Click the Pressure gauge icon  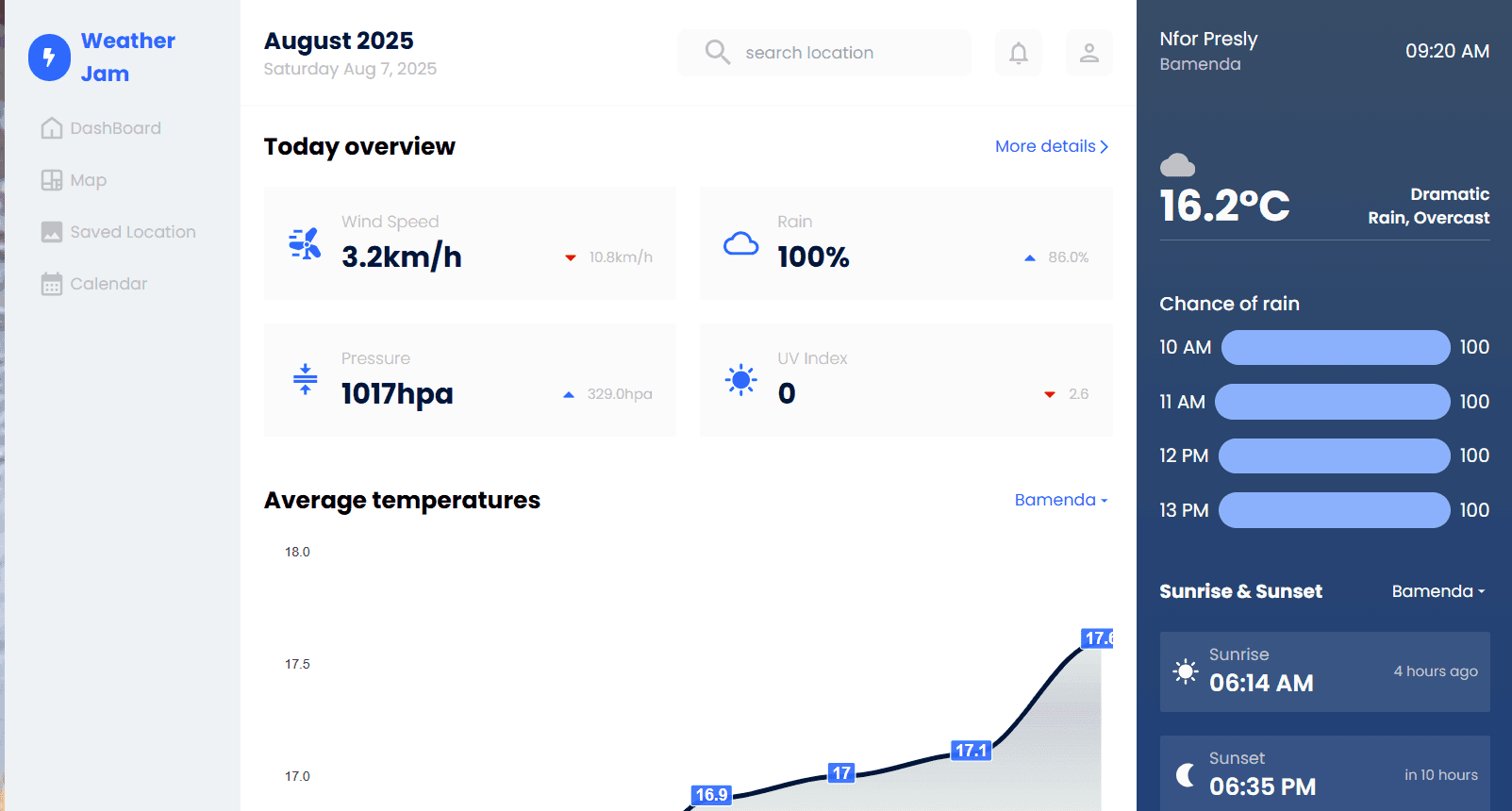pyautogui.click(x=305, y=379)
